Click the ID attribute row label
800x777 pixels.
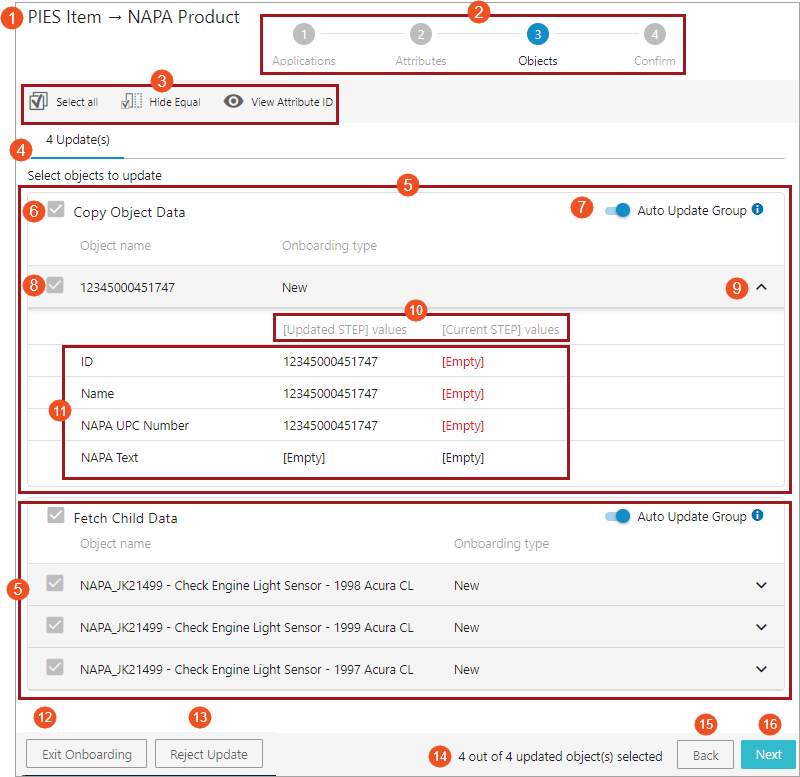point(87,362)
